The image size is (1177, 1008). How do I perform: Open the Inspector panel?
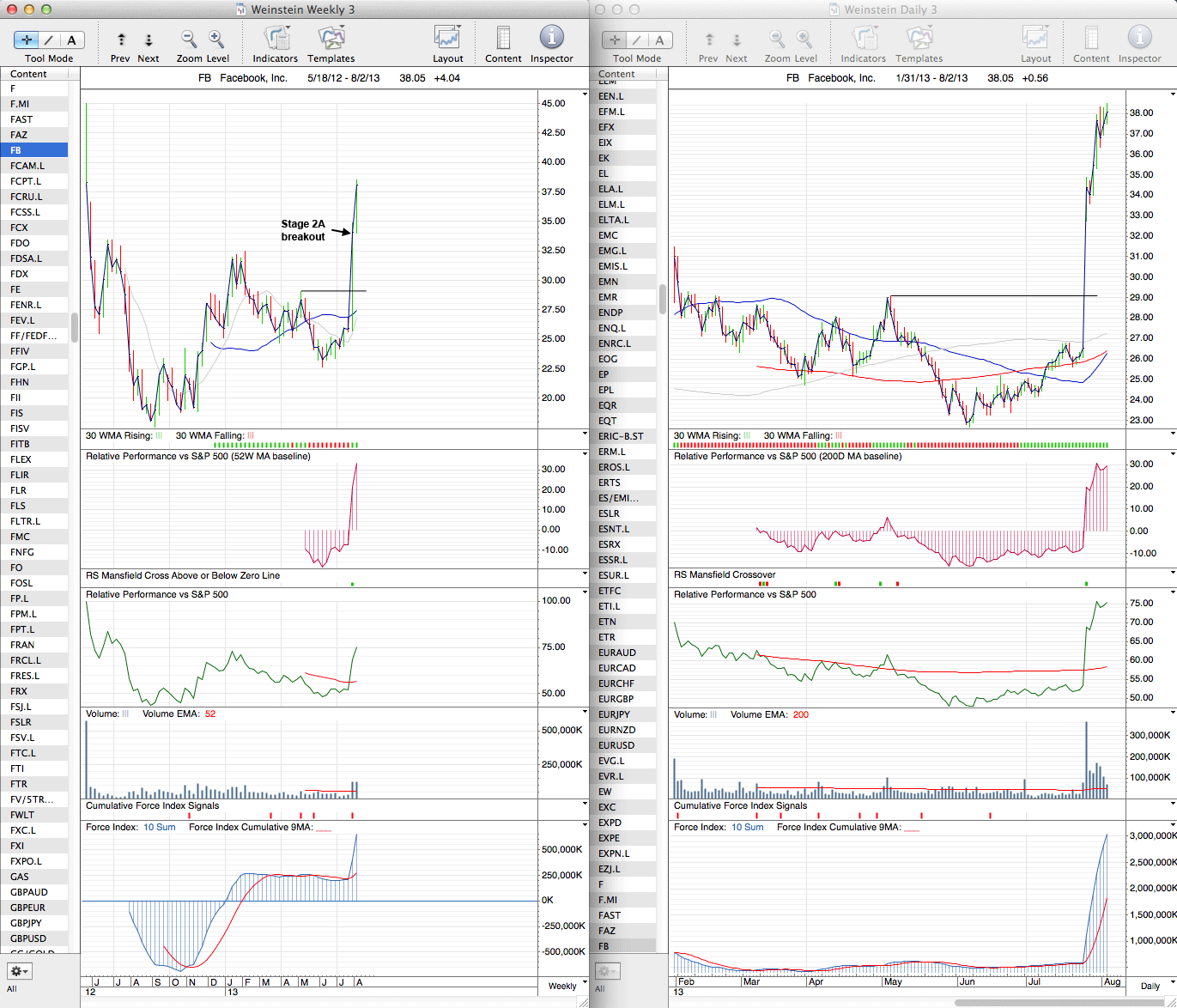coord(551,39)
